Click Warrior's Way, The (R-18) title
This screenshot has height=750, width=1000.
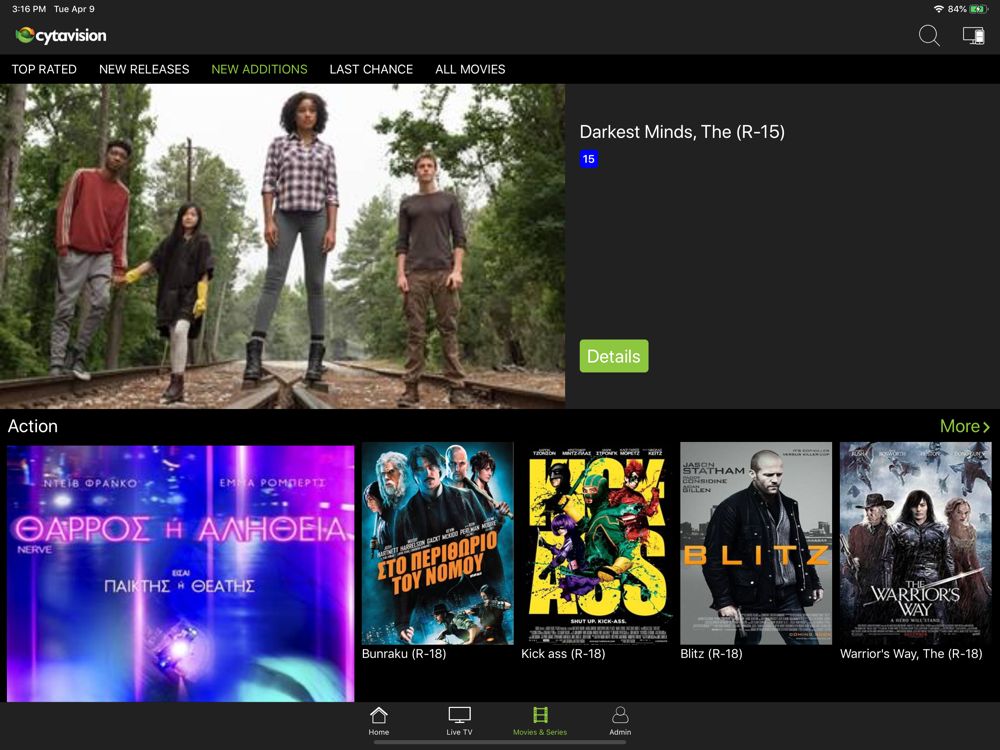pyautogui.click(x=911, y=654)
